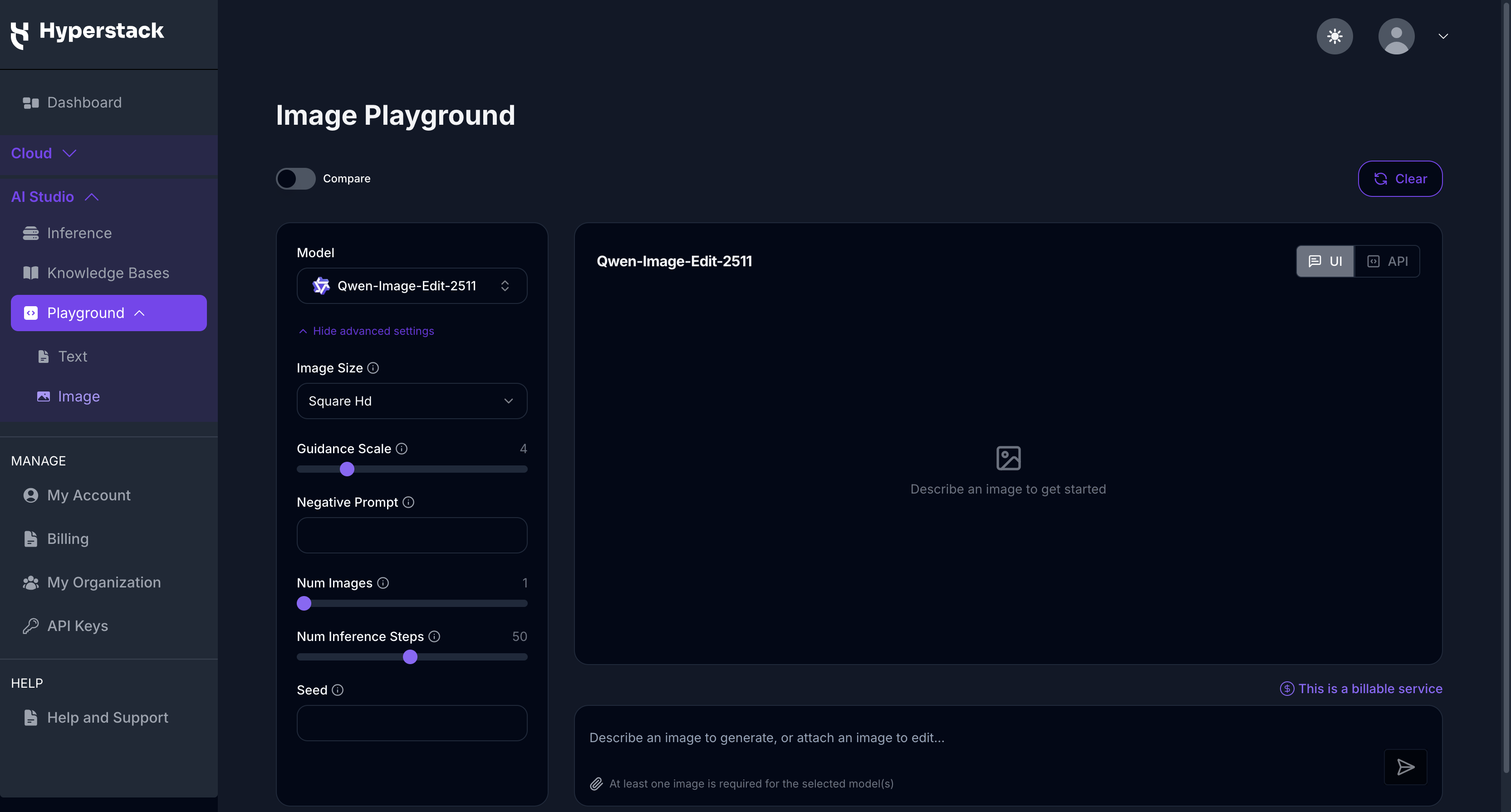The width and height of the screenshot is (1511, 812).
Task: Open the Image Size Square Hd dropdown
Action: [412, 401]
